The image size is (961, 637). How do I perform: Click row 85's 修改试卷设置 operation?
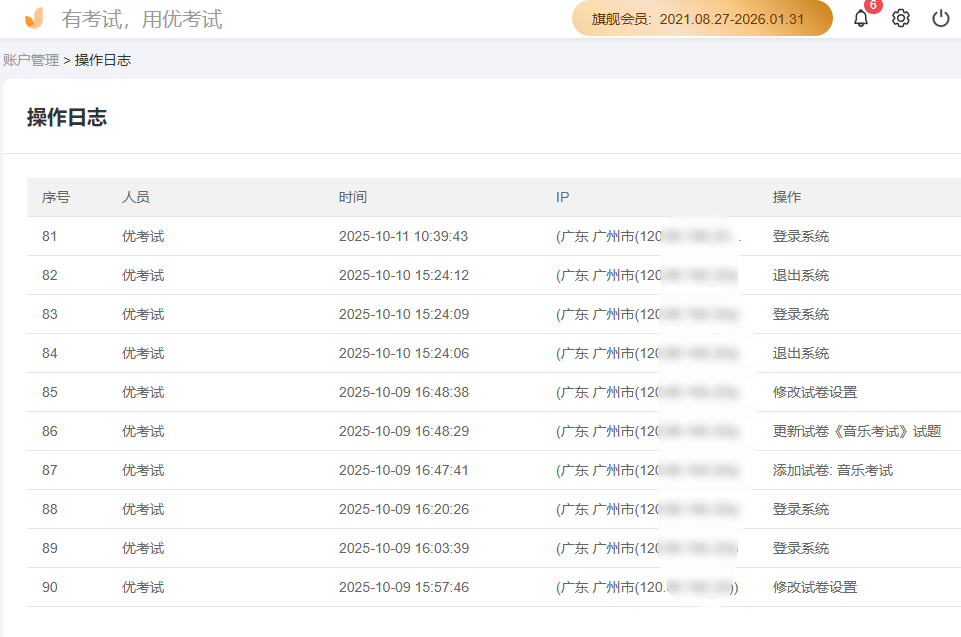point(814,393)
